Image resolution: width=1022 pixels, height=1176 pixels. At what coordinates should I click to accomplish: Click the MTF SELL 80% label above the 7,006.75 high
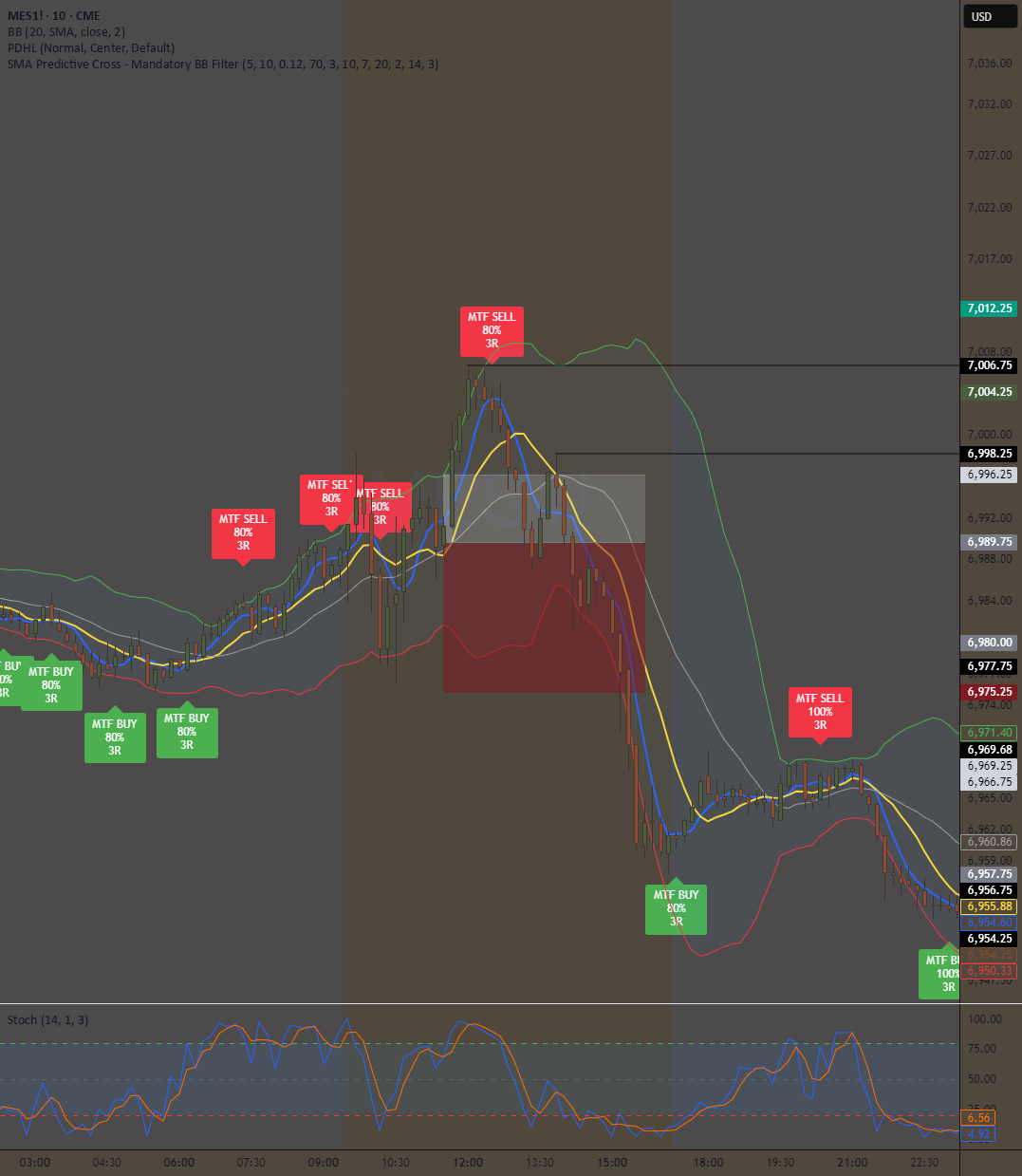click(x=492, y=331)
